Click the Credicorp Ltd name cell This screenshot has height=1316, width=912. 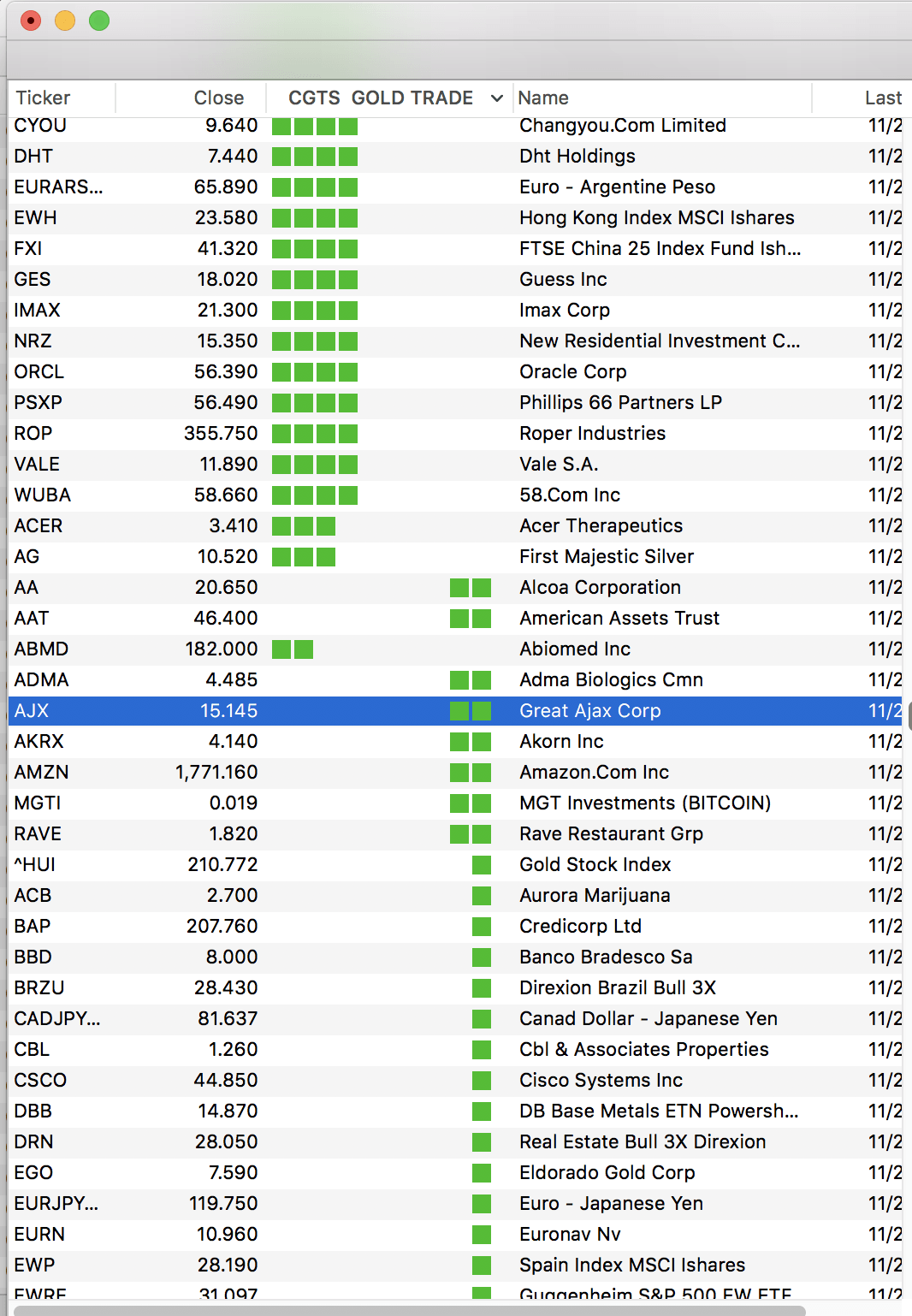pos(580,927)
